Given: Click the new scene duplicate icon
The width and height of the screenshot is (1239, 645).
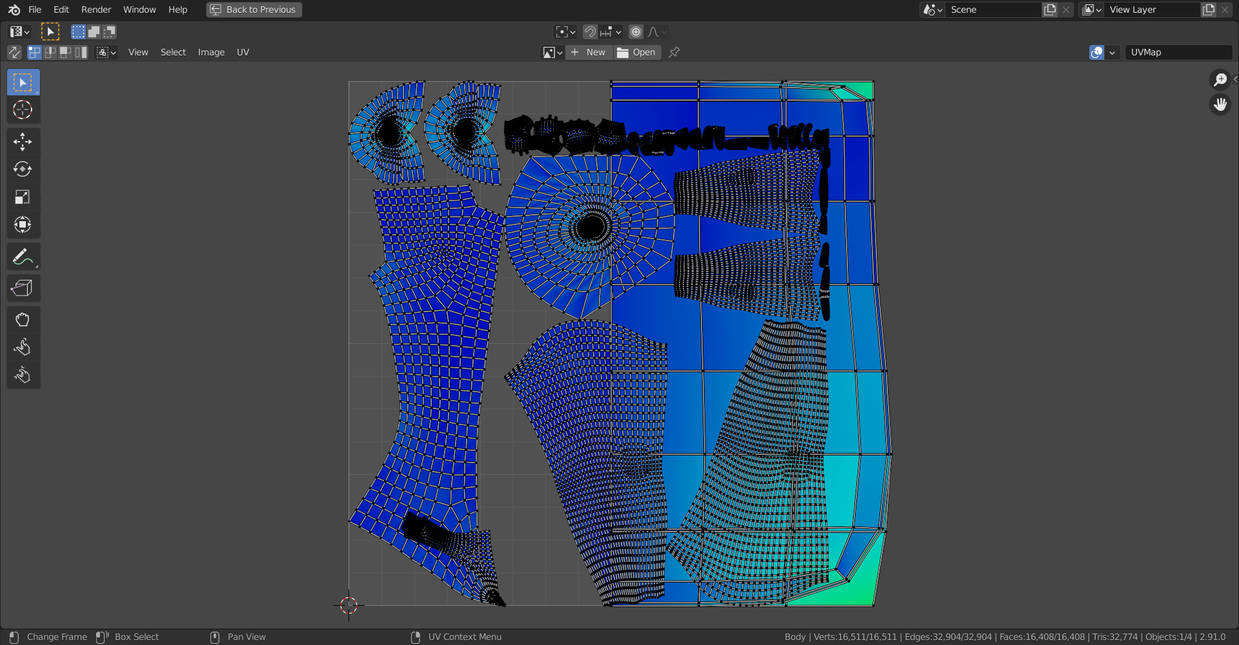Looking at the screenshot, I should pos(1050,9).
